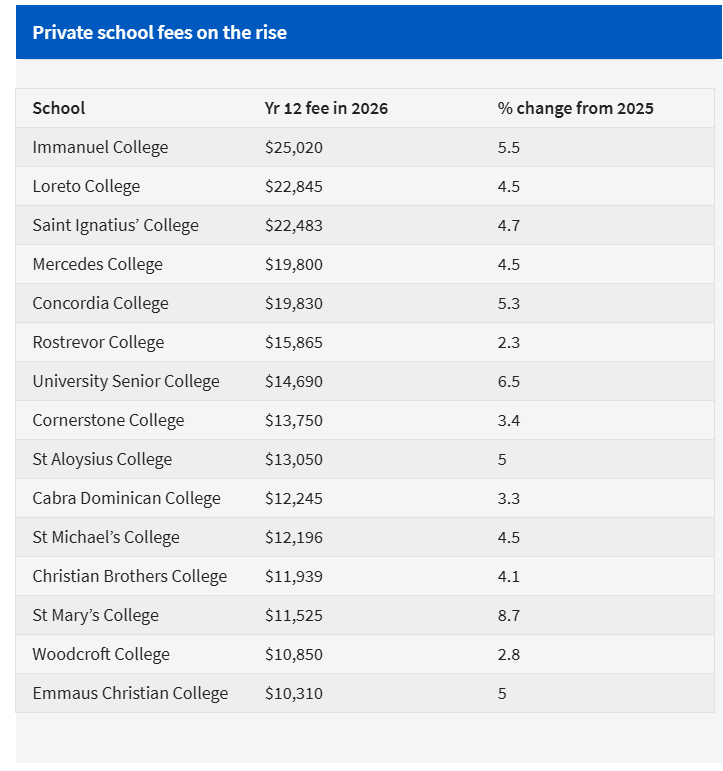The height and width of the screenshot is (771, 723).
Task: Click the School column header
Action: [59, 108]
